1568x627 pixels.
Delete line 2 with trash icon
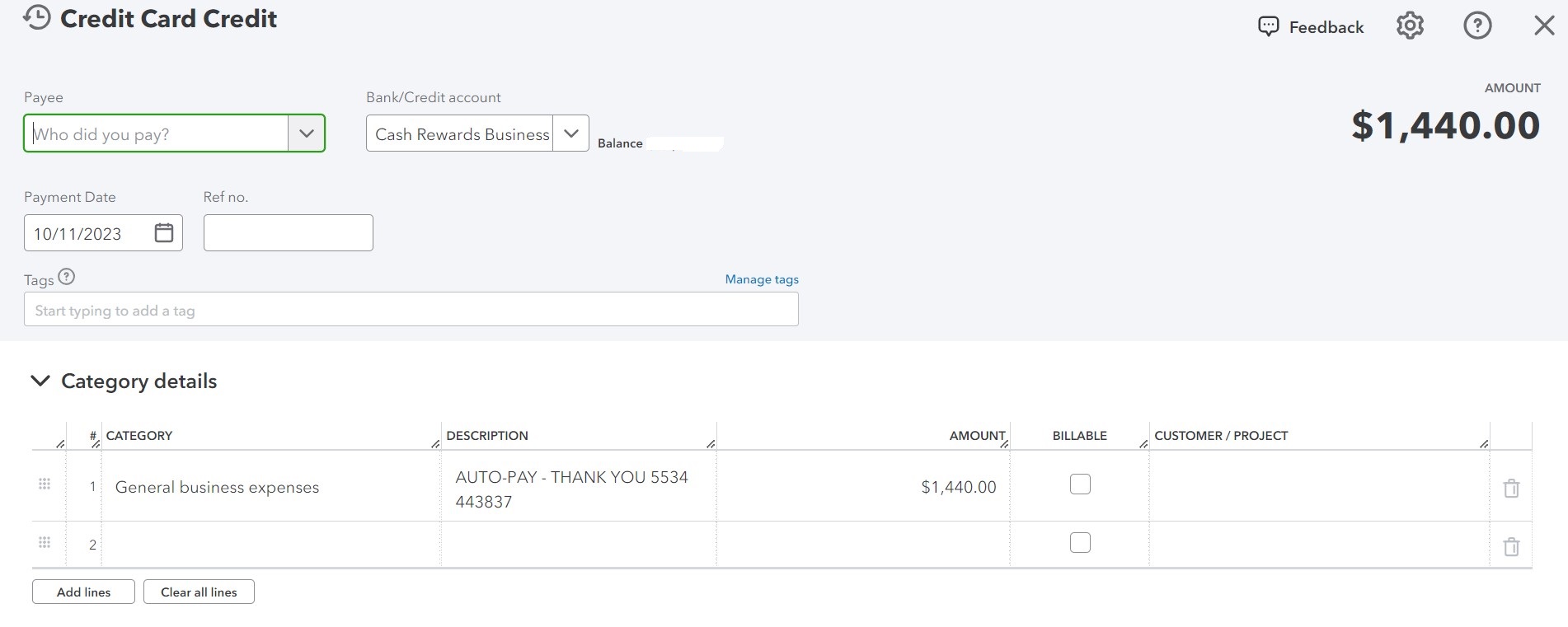1511,547
